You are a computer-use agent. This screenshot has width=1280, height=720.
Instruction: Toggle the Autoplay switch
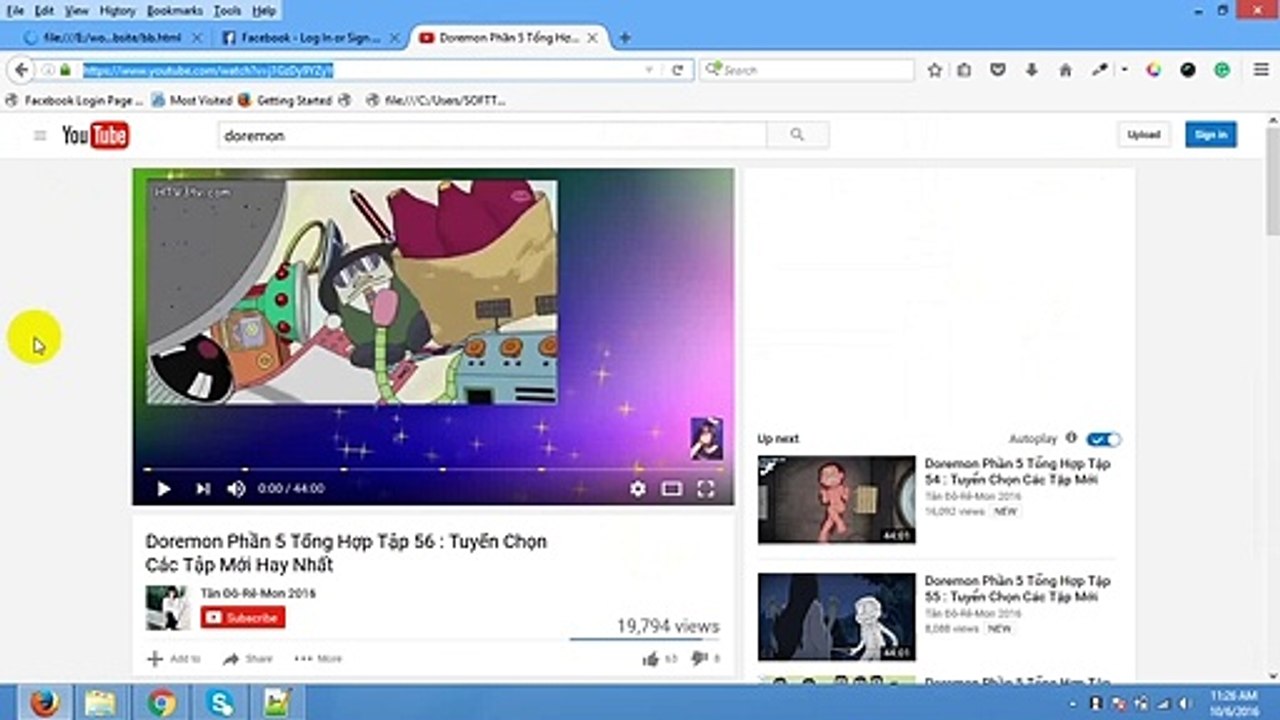(x=1104, y=439)
